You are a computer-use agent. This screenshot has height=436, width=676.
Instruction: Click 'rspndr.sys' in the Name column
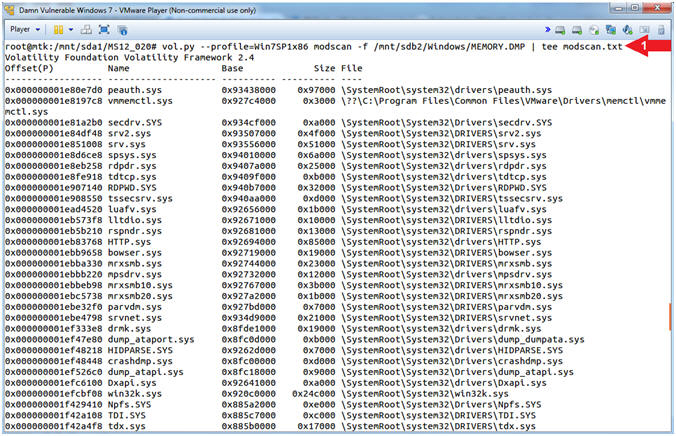pos(135,231)
